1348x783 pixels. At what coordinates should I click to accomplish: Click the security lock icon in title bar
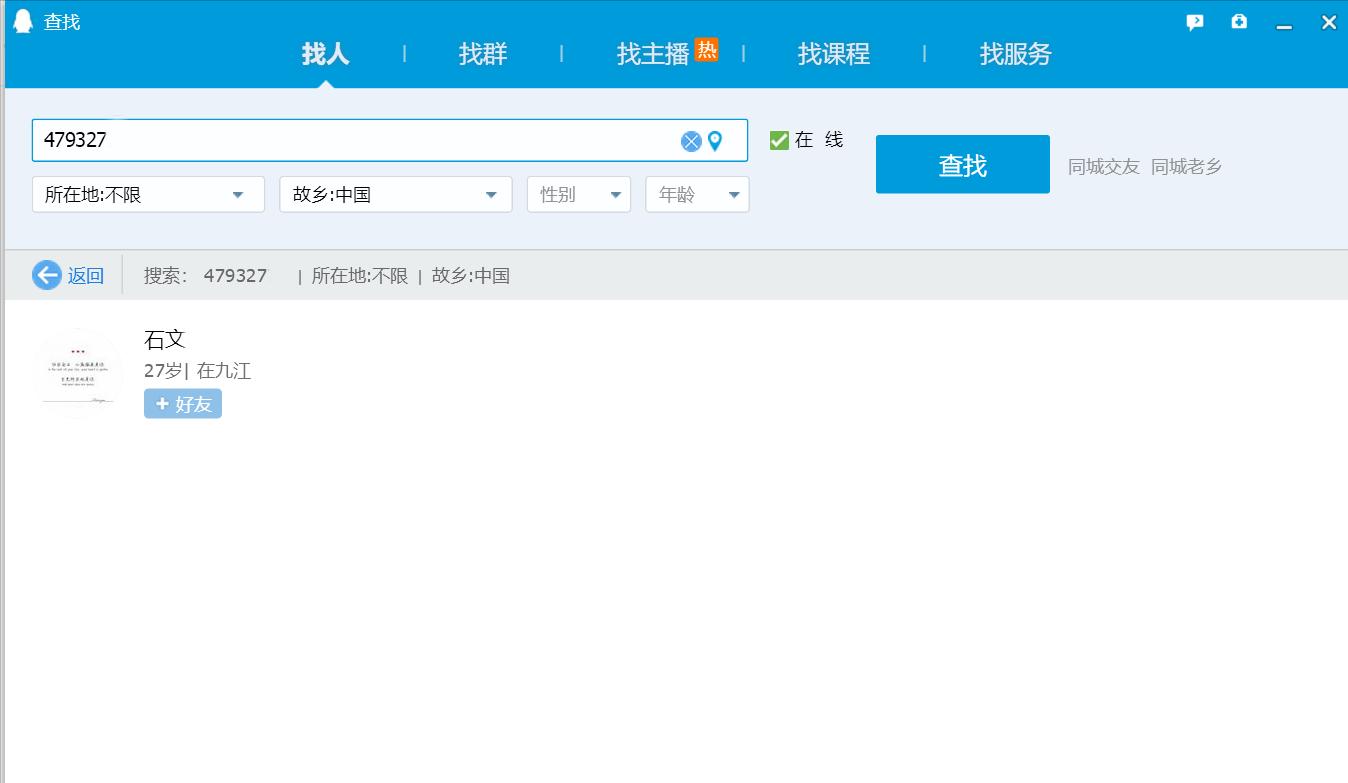1238,21
